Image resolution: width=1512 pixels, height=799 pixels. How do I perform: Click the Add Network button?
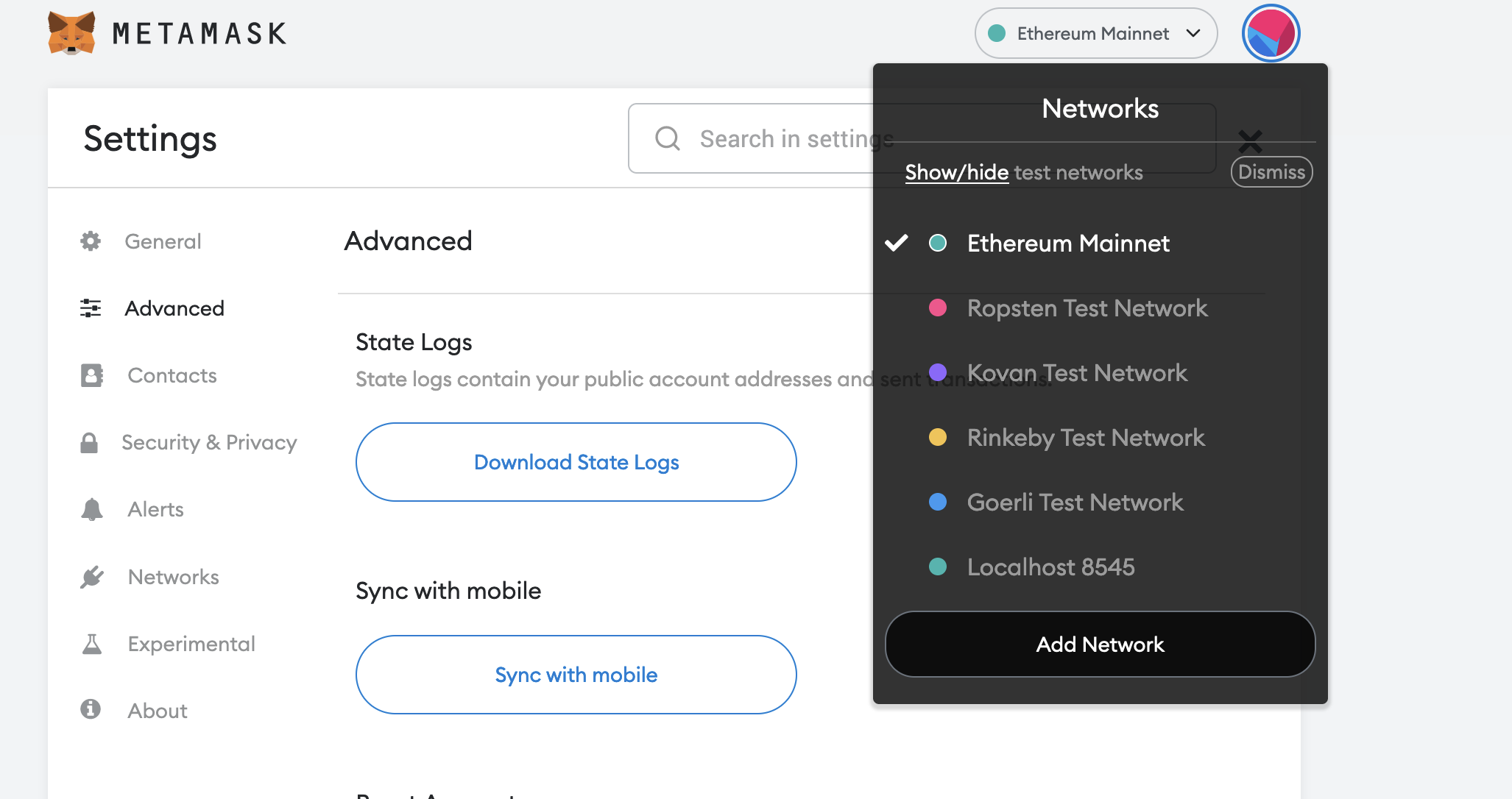click(1100, 644)
